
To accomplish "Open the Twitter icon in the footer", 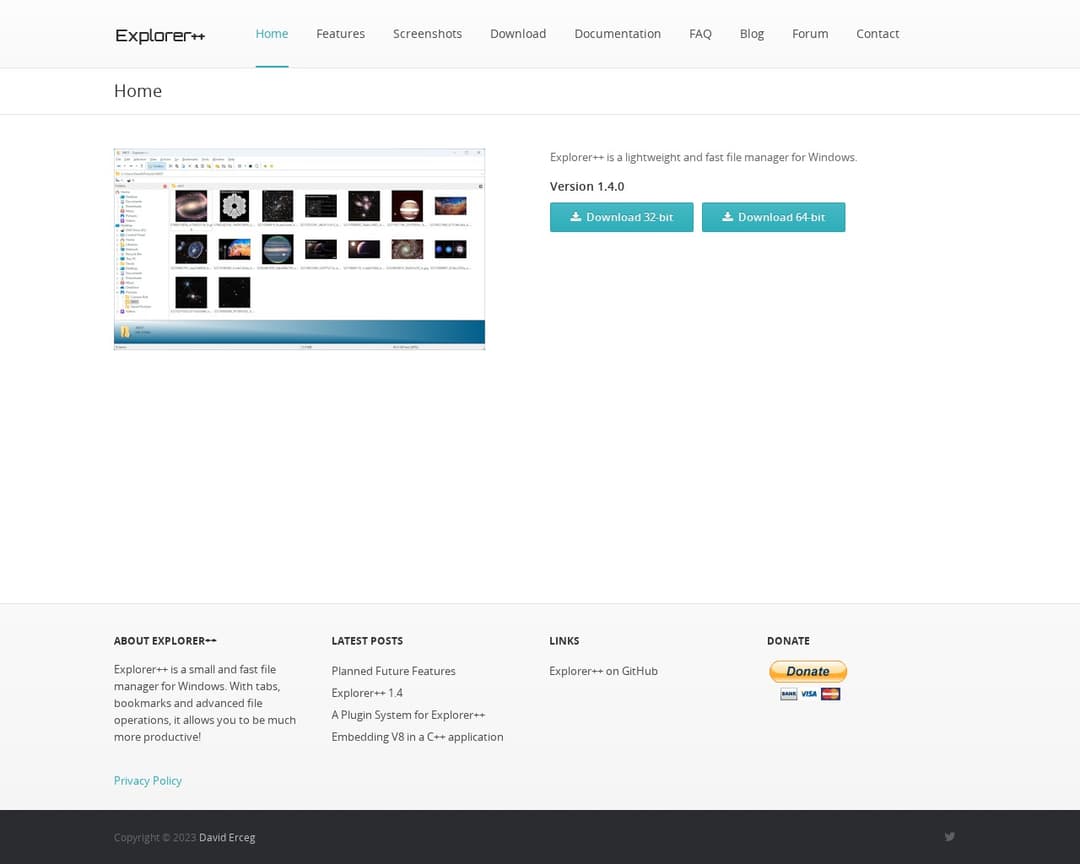I will (949, 836).
